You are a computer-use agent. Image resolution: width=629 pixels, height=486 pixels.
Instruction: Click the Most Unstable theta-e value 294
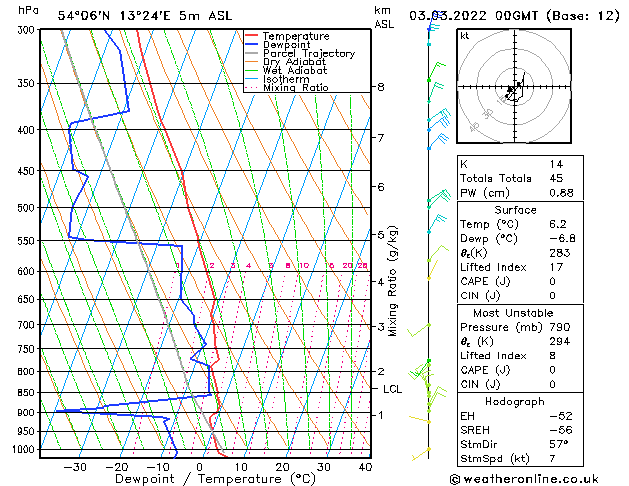tap(560, 341)
